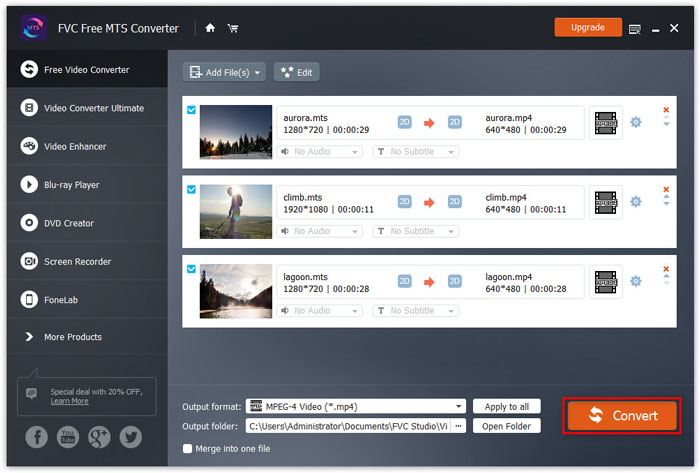
Task: Click the climb.mp4 output filename
Action: pyautogui.click(x=506, y=197)
